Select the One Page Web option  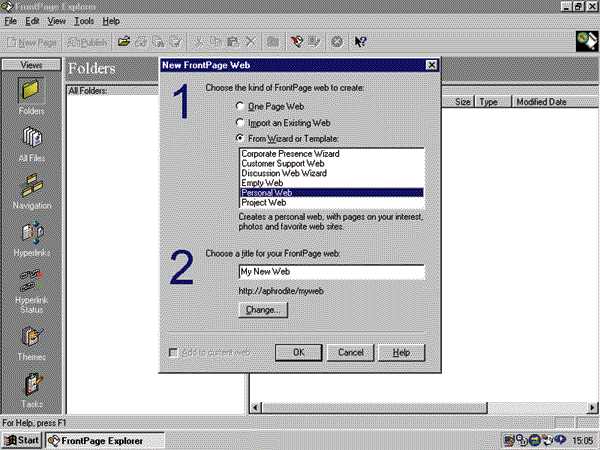point(239,106)
